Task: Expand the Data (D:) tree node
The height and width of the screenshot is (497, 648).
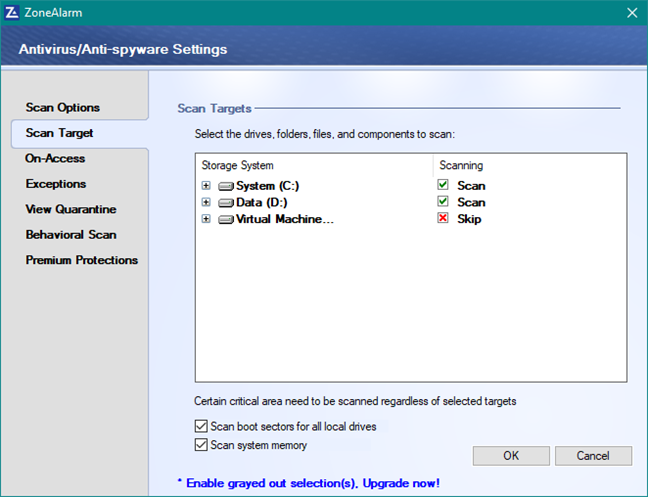Action: click(206, 202)
